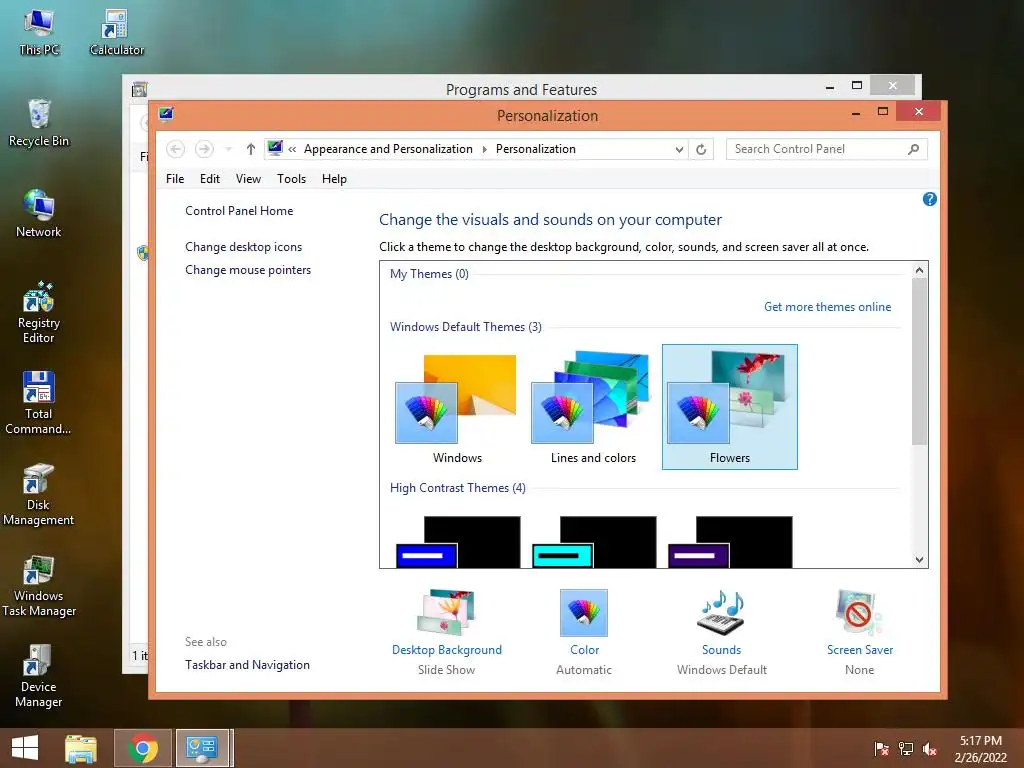Select the purple high contrast theme

(x=730, y=541)
